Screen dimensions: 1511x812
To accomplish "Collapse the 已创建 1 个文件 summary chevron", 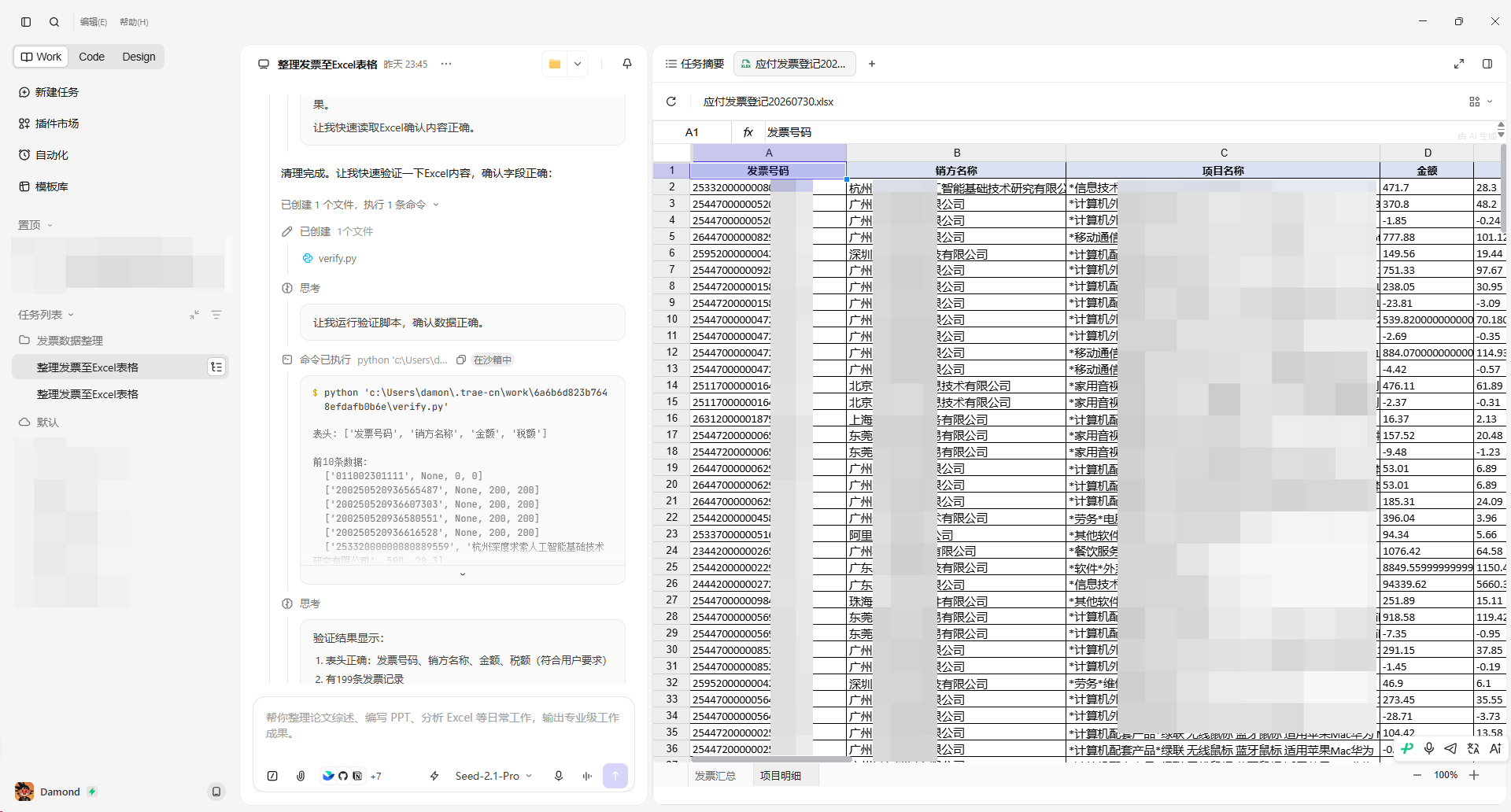I will [436, 205].
